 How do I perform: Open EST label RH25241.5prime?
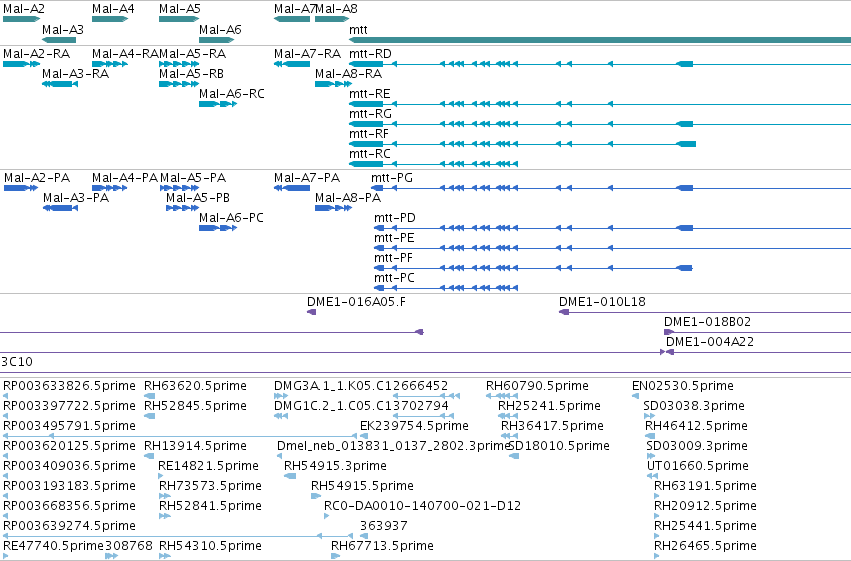click(549, 406)
